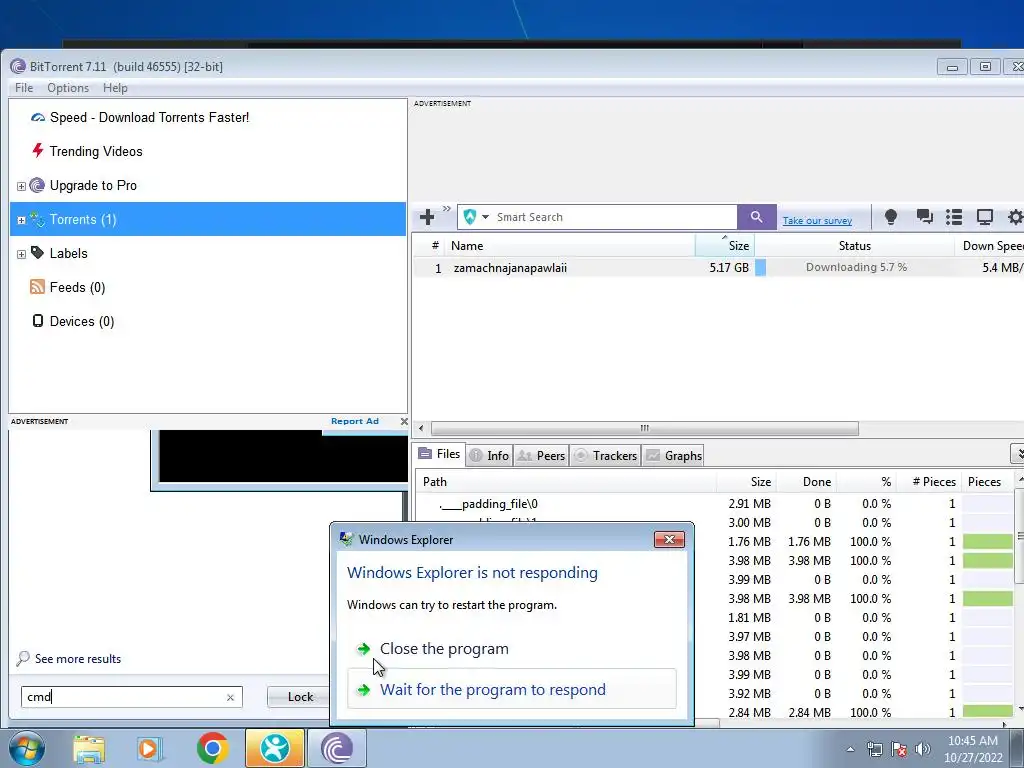
Task: Click the remote monitor icon in toolbar
Action: (984, 217)
